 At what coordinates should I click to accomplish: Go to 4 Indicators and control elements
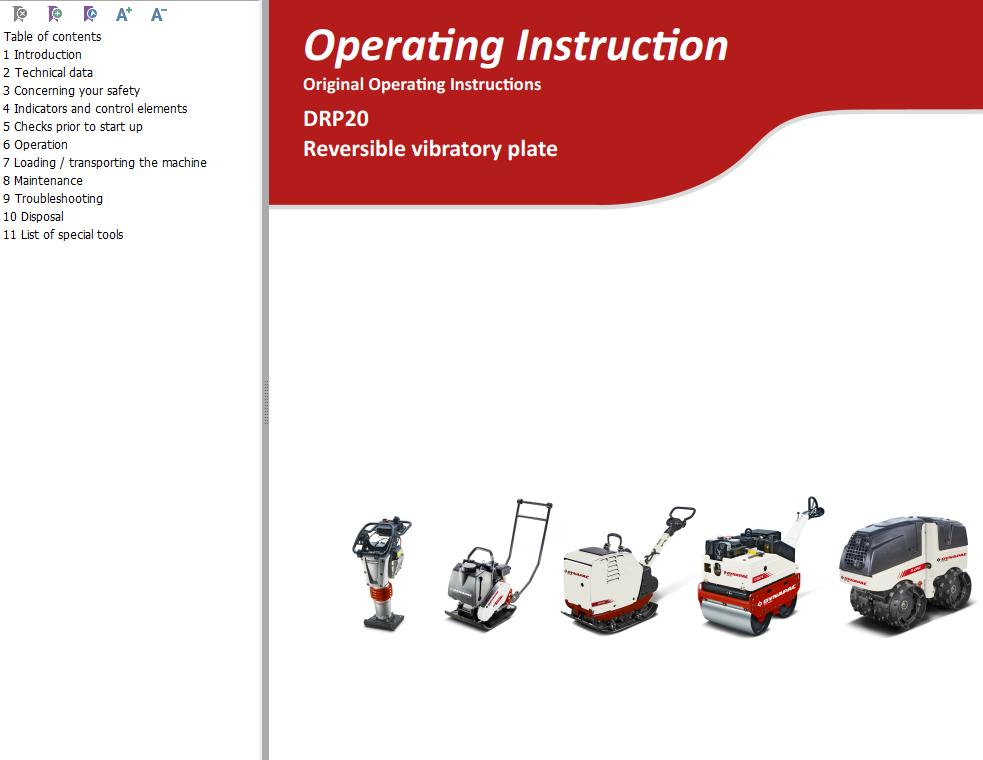coord(95,108)
